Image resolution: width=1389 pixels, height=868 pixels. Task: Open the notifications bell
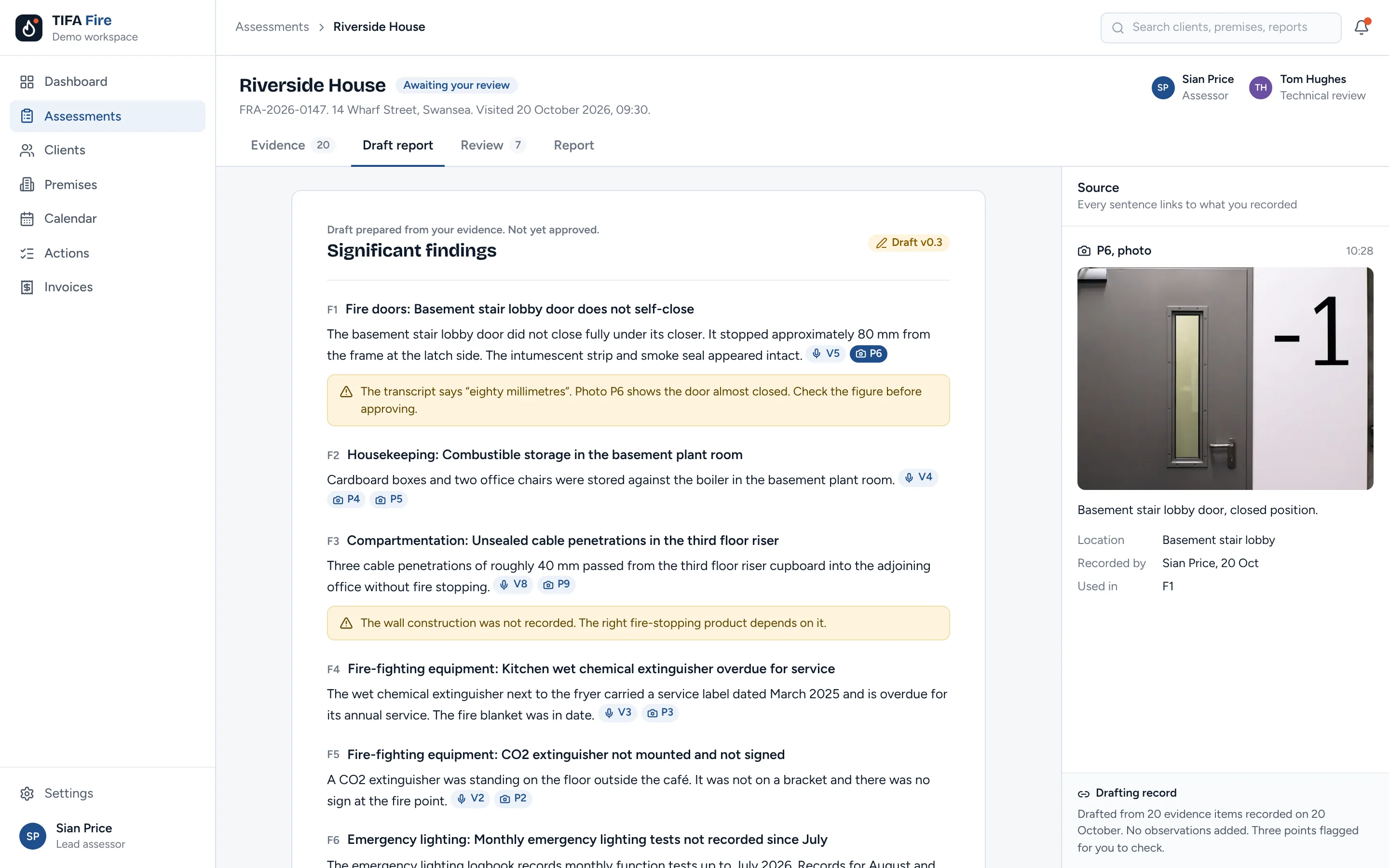1362,27
